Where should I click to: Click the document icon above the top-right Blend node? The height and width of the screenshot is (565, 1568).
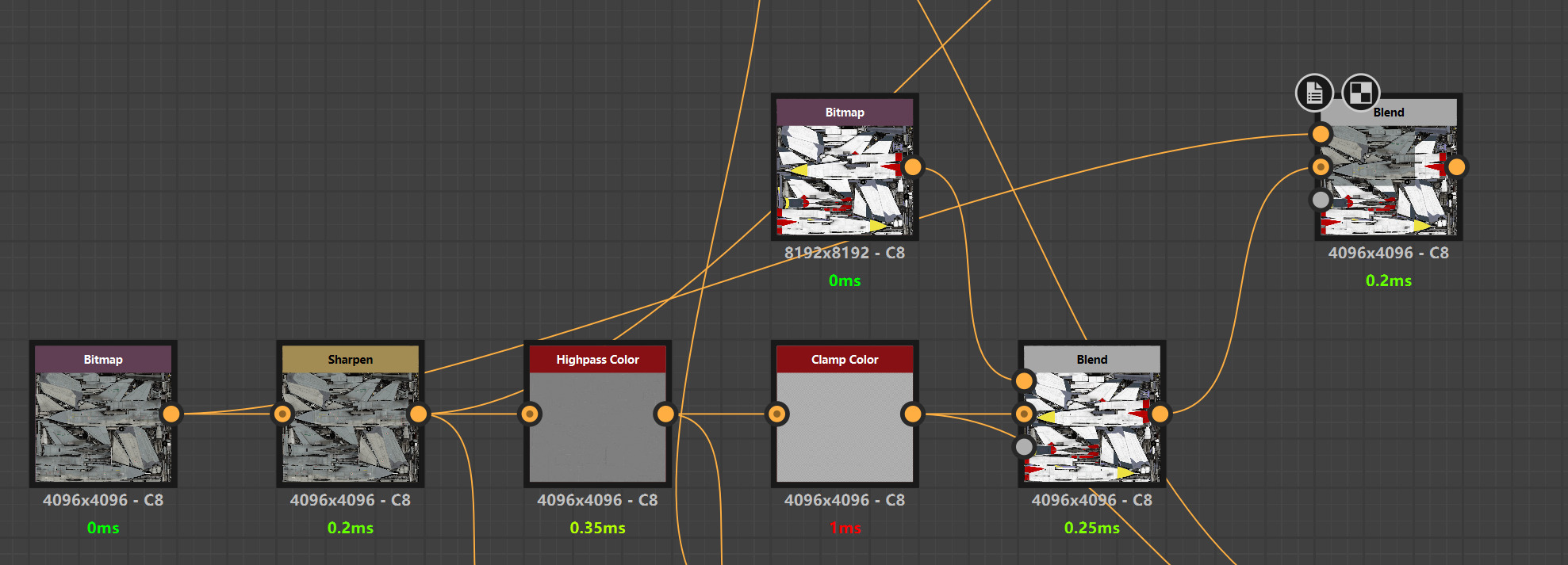[x=1314, y=94]
